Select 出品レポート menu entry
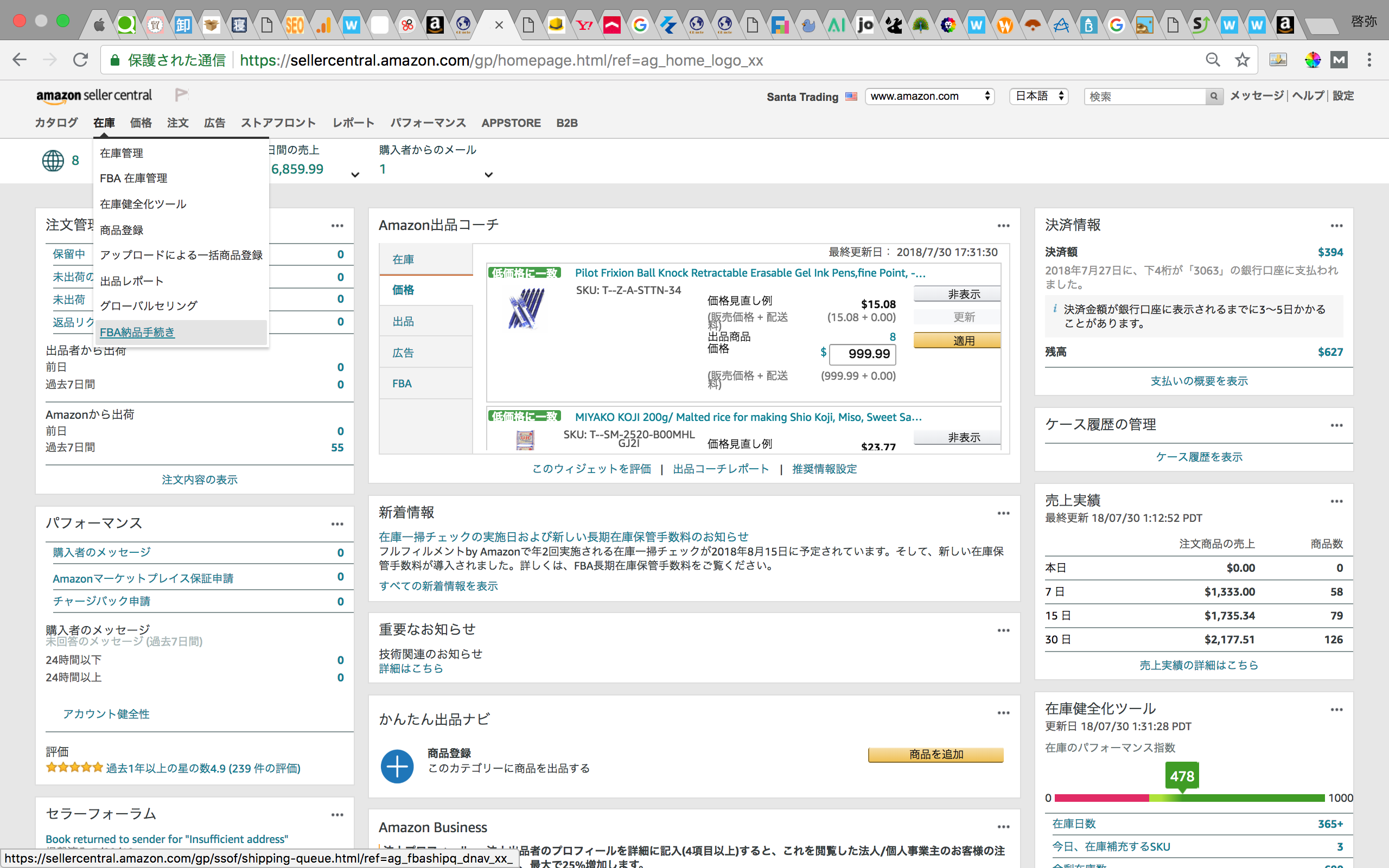Screen dimensions: 1389x868 point(132,282)
